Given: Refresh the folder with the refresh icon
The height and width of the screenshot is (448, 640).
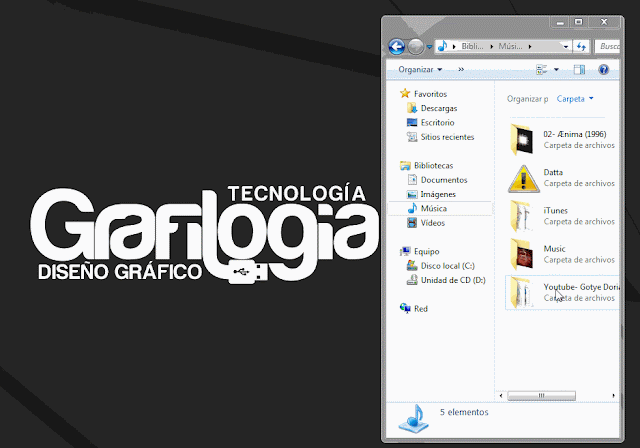Looking at the screenshot, I should pos(581,47).
